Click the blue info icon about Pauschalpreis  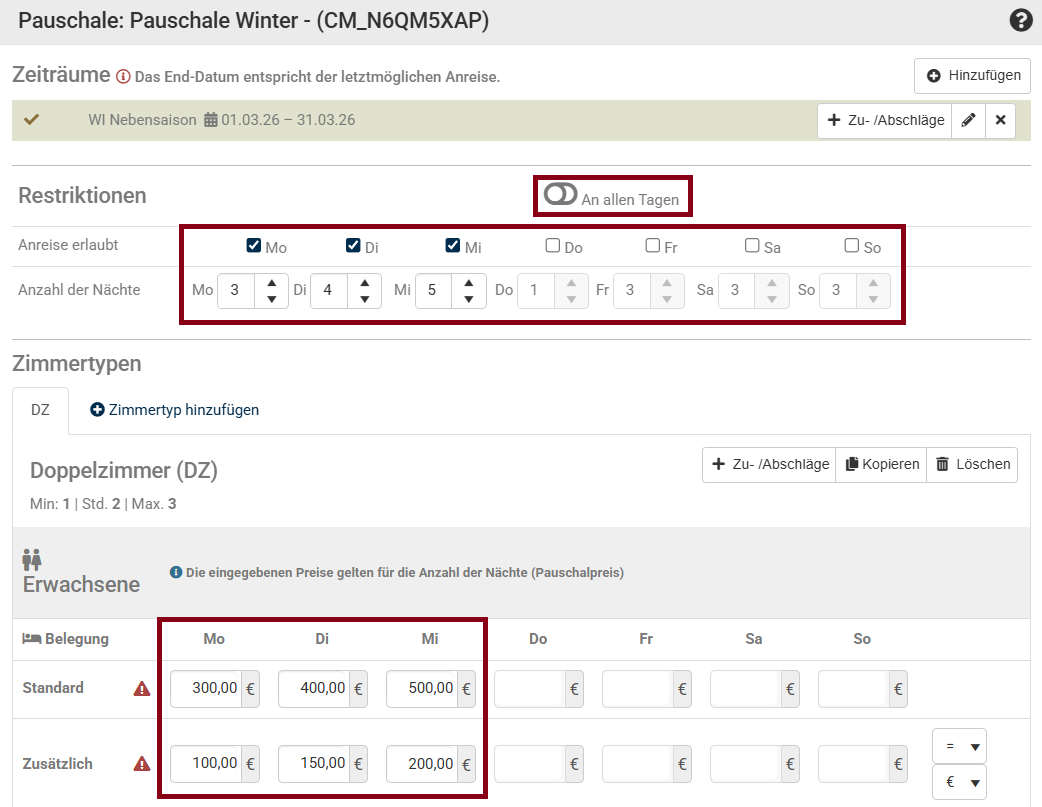click(176, 572)
